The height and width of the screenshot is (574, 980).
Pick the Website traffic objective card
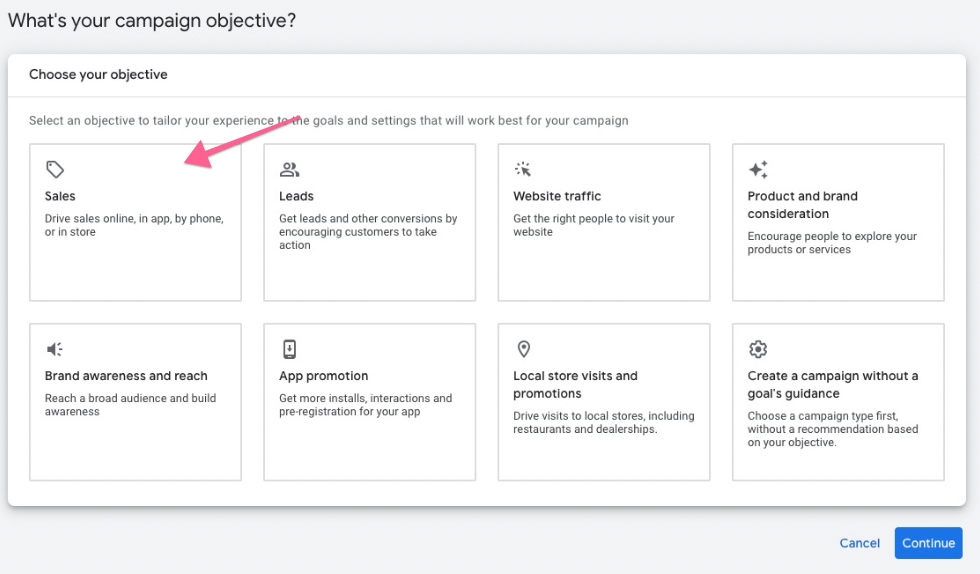tap(604, 222)
